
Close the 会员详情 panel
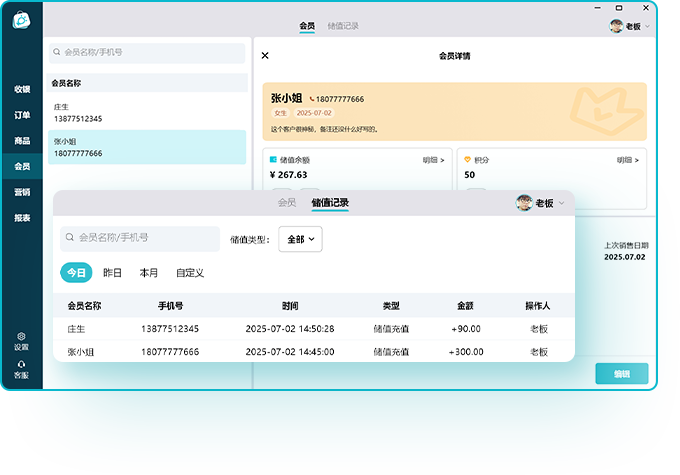pos(265,56)
